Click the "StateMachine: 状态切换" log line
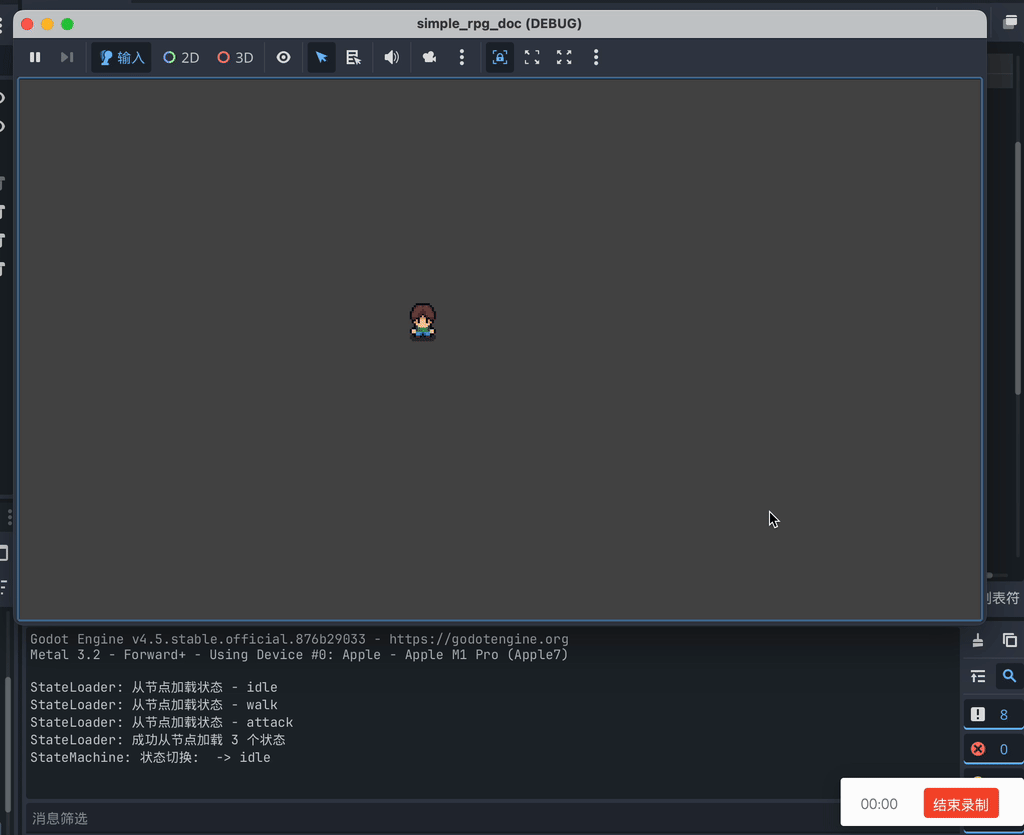Viewport: 1024px width, 835px height. [150, 758]
